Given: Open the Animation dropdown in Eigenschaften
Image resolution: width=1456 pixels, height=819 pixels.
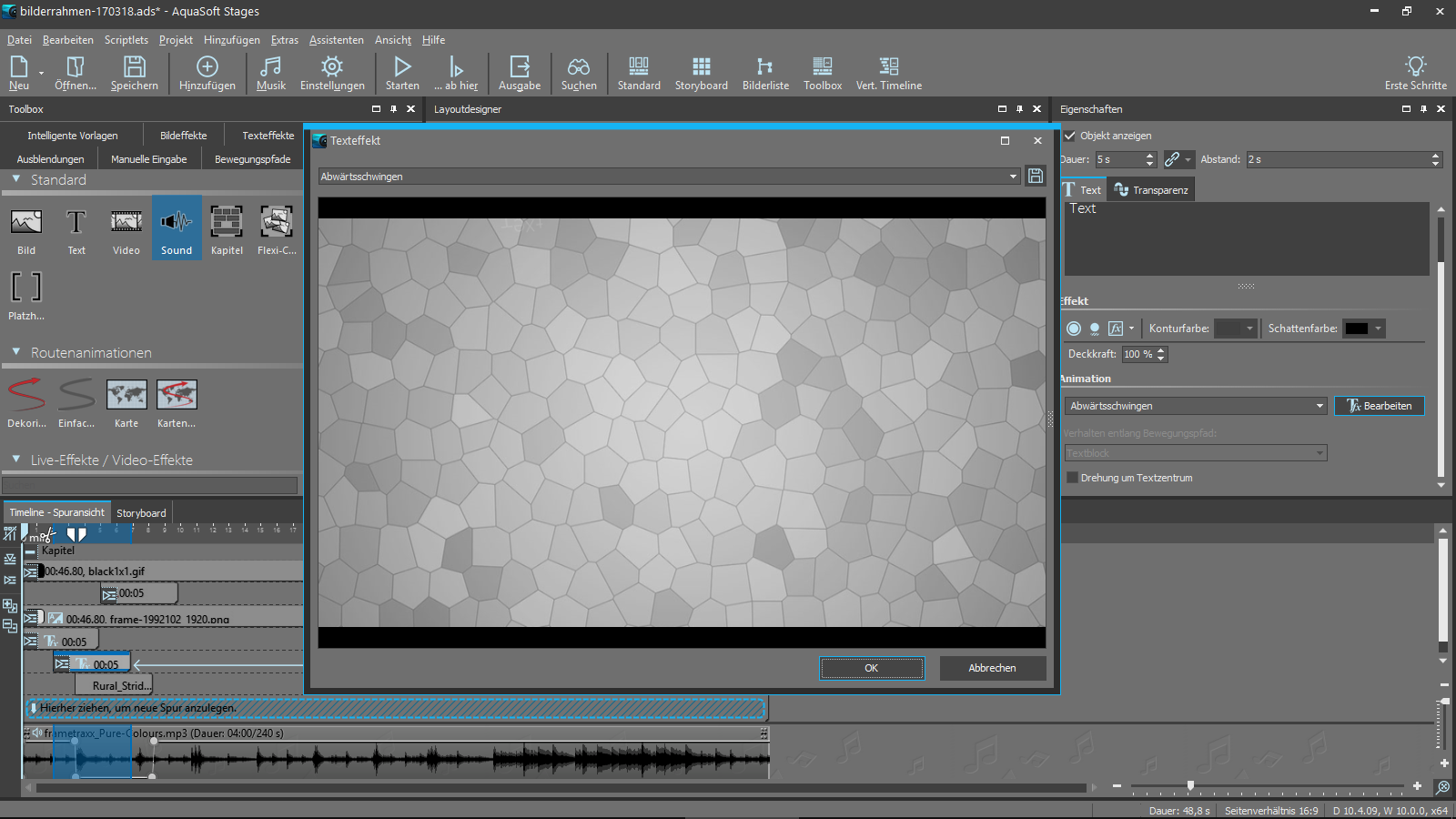Looking at the screenshot, I should tap(1196, 406).
